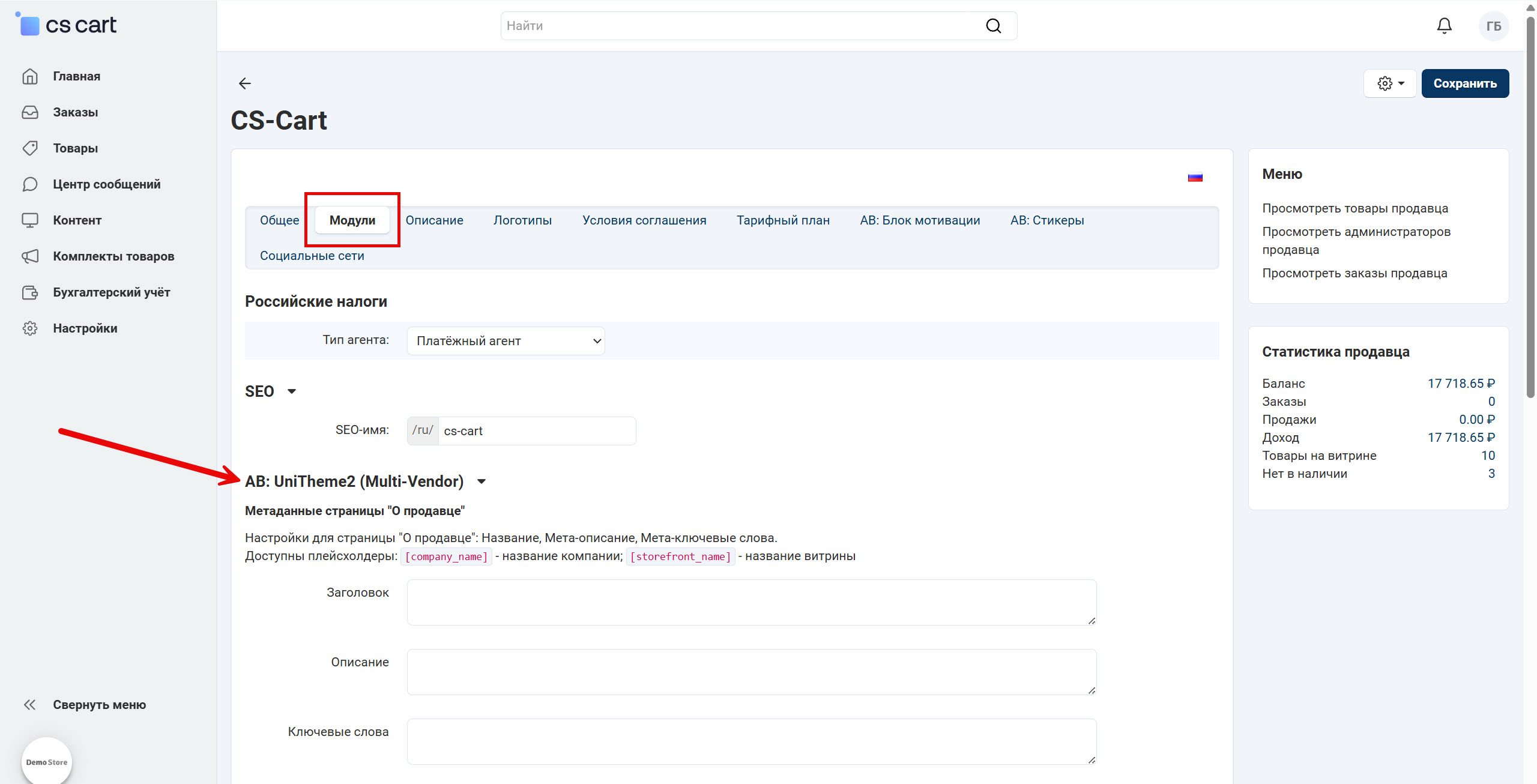Open the AB: Блок мотивации tab
The height and width of the screenshot is (784, 1537).
pos(920,220)
